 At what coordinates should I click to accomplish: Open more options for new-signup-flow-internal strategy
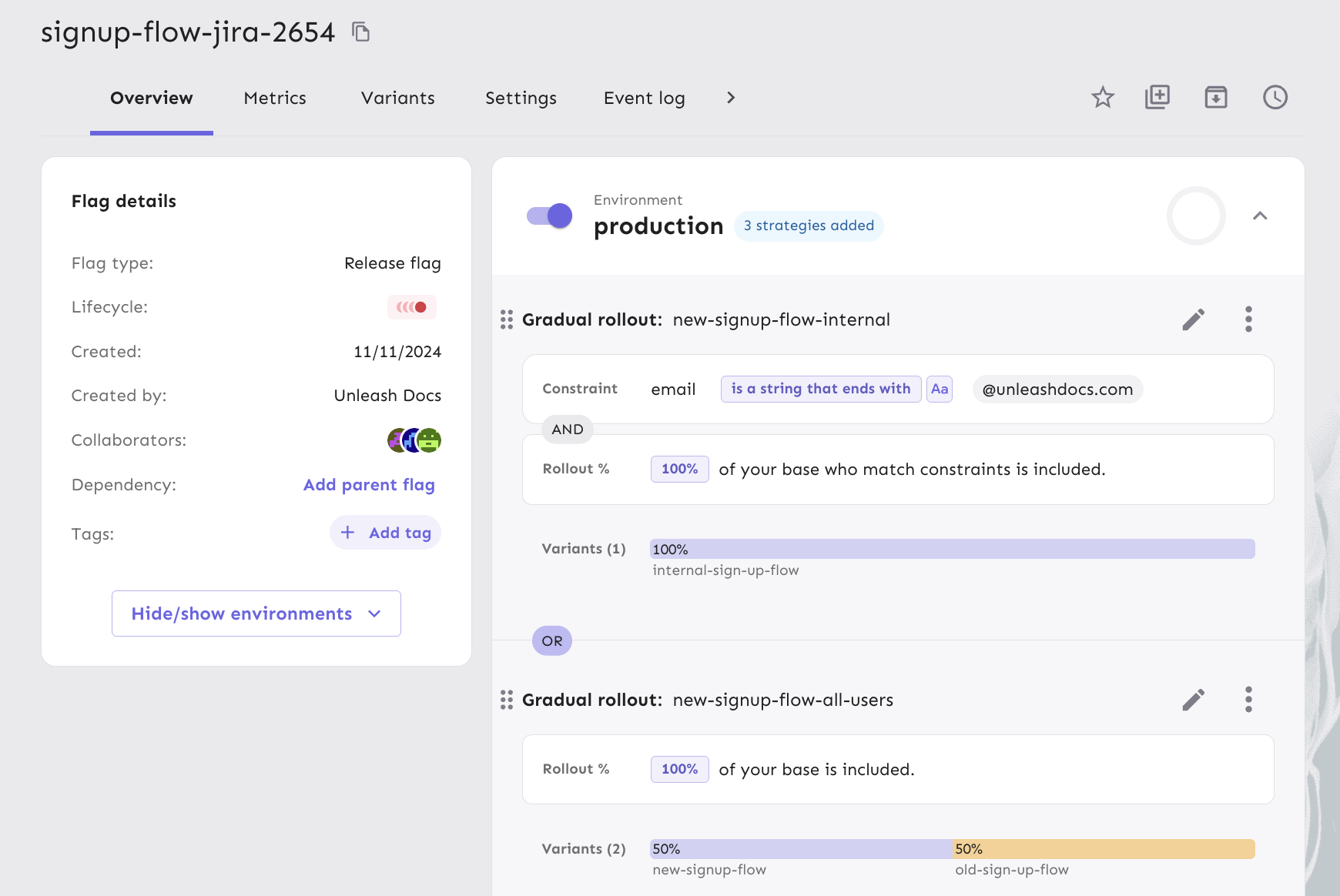click(x=1248, y=319)
